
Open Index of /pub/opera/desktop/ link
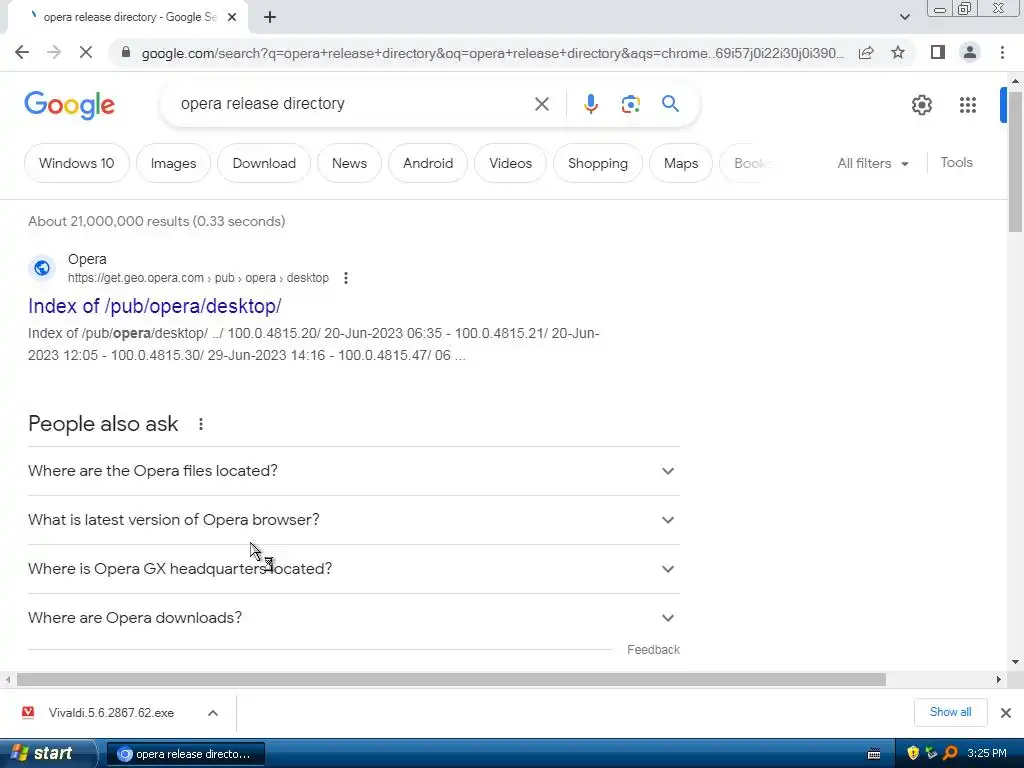tap(155, 306)
